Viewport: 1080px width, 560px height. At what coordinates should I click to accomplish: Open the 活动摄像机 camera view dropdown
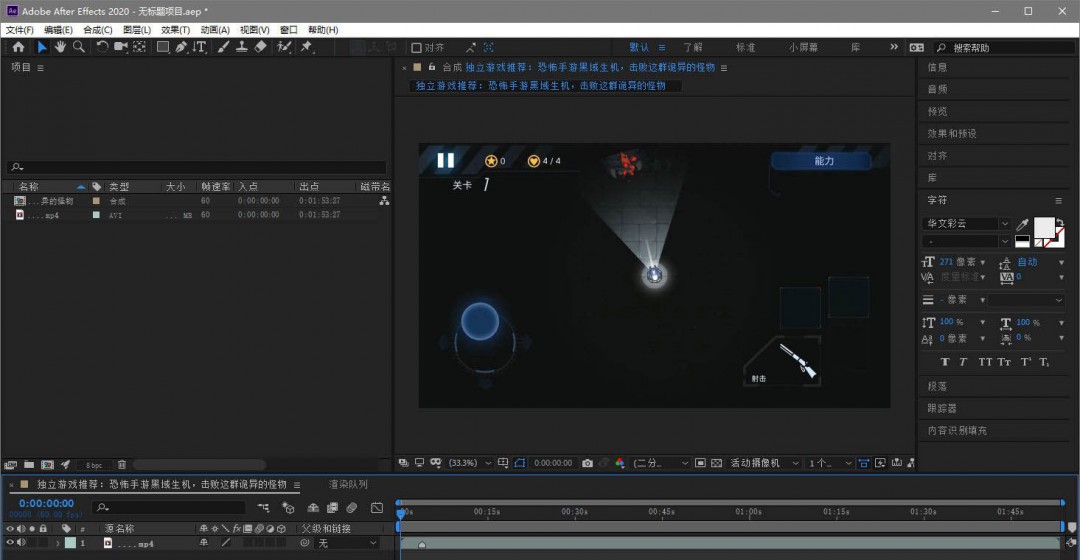pyautogui.click(x=765, y=463)
